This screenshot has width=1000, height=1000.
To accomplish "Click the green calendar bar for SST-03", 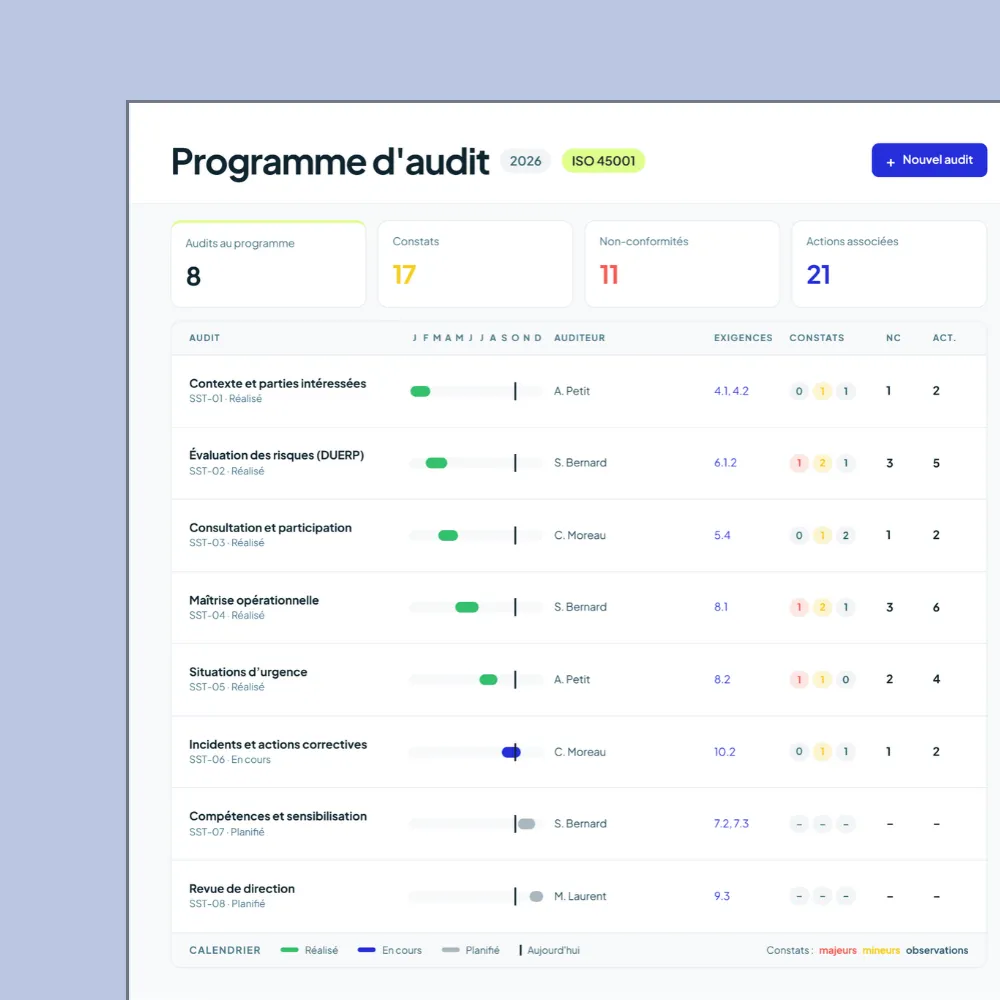I will [x=448, y=535].
